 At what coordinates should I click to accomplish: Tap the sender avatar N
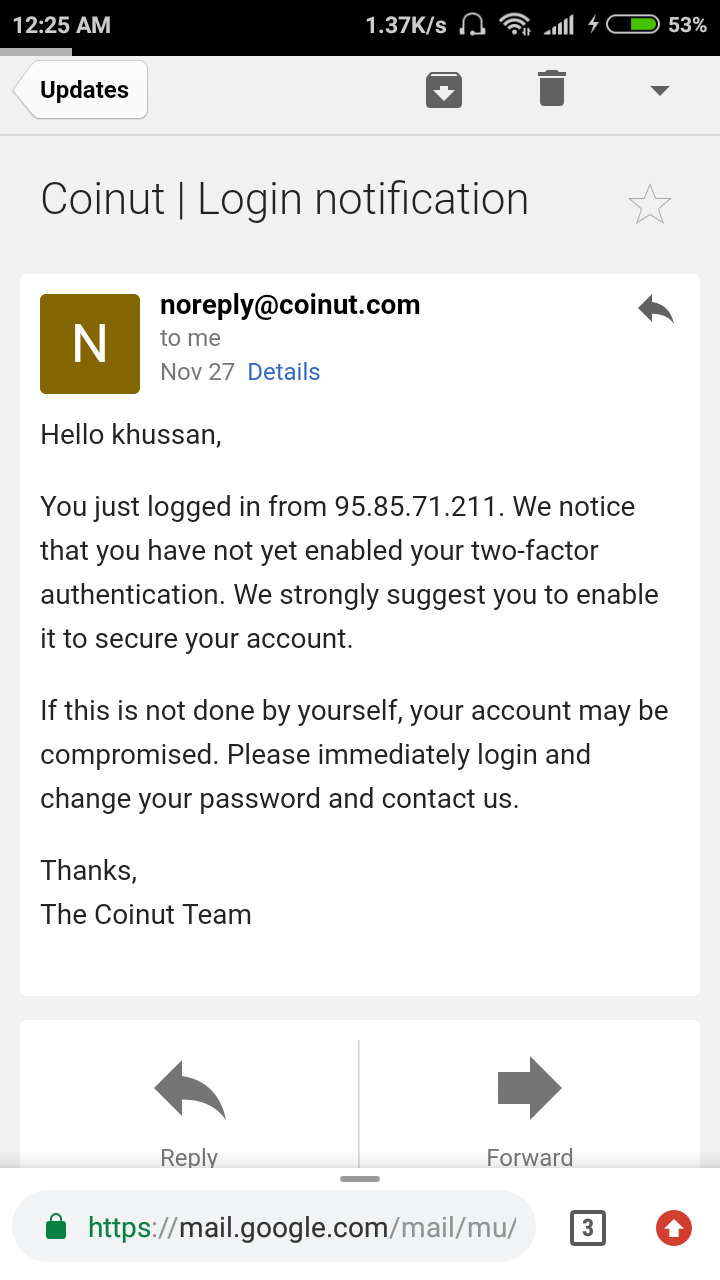pos(90,344)
